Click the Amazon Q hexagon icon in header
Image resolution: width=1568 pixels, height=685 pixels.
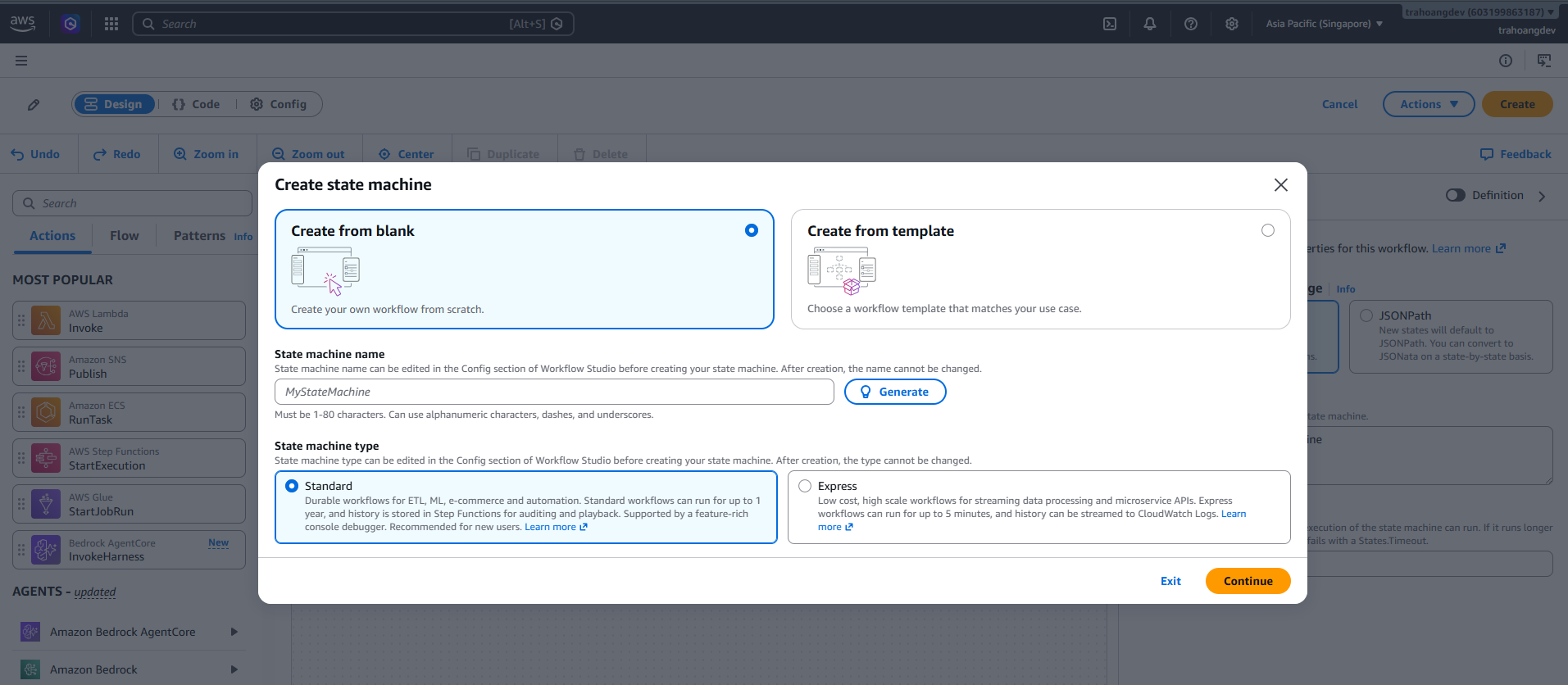[x=70, y=24]
